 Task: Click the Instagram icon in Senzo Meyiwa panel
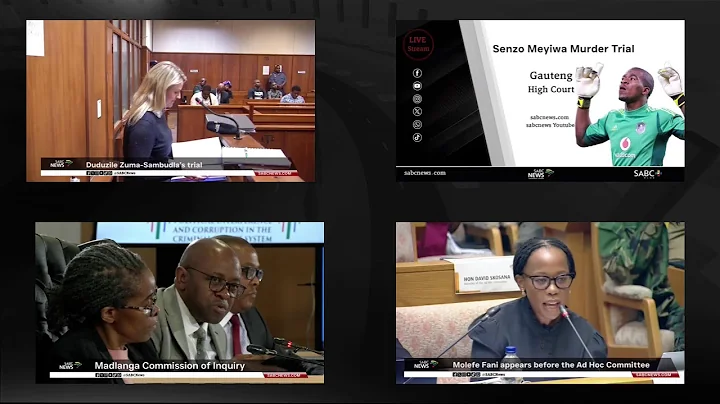pyautogui.click(x=417, y=99)
